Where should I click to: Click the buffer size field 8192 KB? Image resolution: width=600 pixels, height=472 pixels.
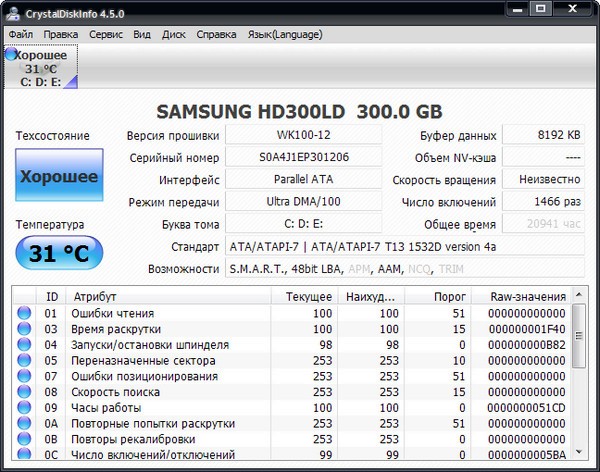coord(543,135)
